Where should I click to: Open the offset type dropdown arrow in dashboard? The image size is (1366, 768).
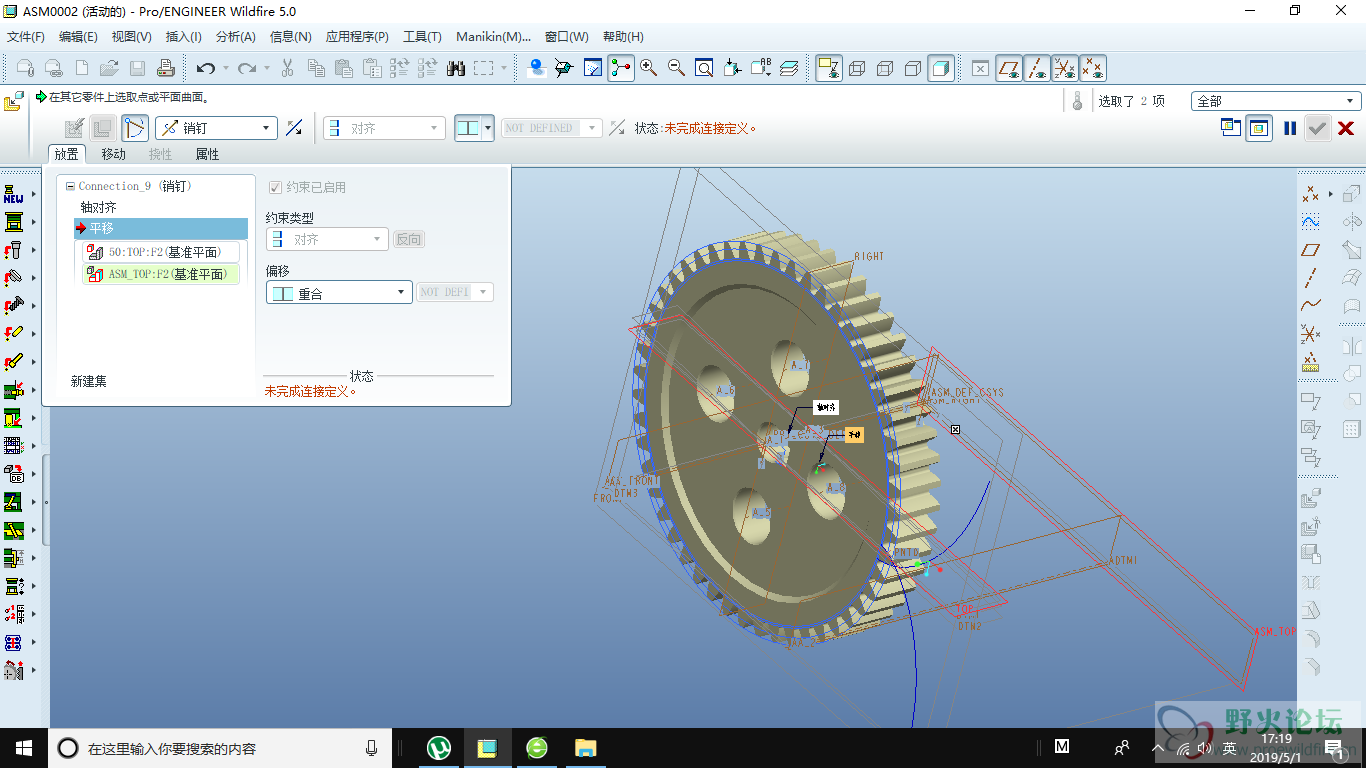point(488,128)
